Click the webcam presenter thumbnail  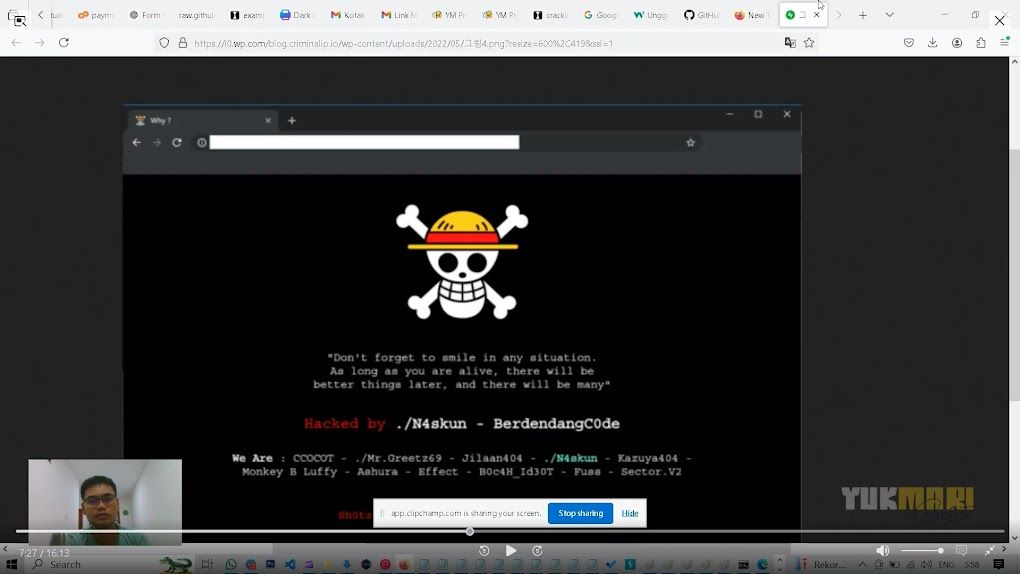point(105,502)
